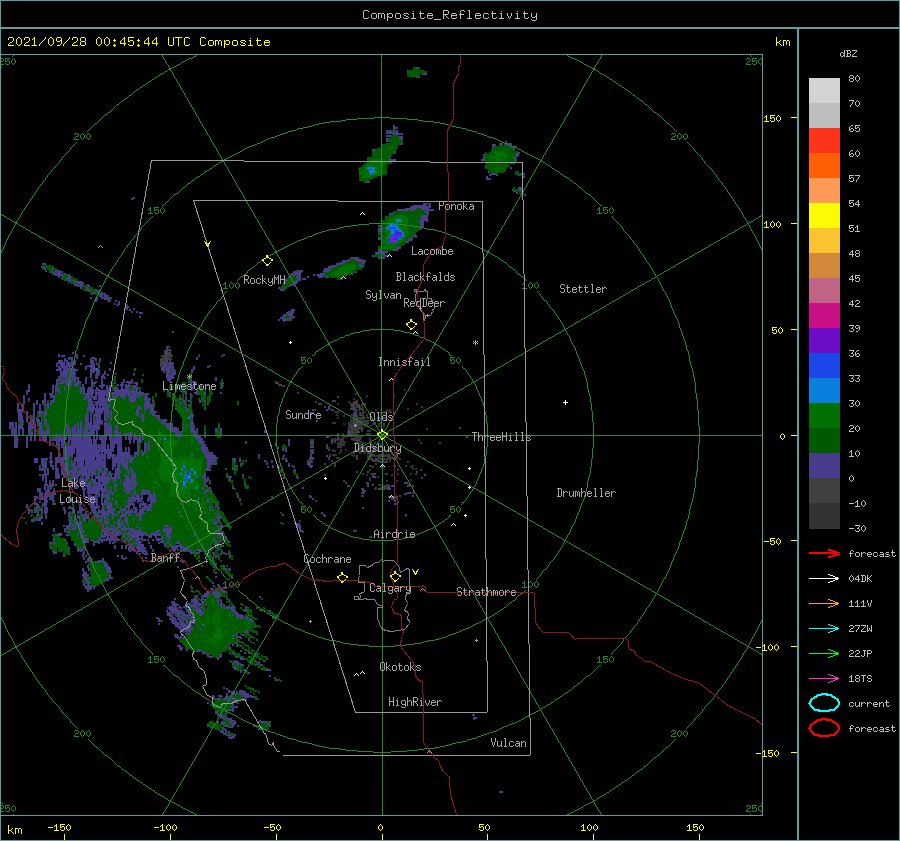
Task: Click yellow diamond marker inside Calgary outline
Action: pos(395,576)
